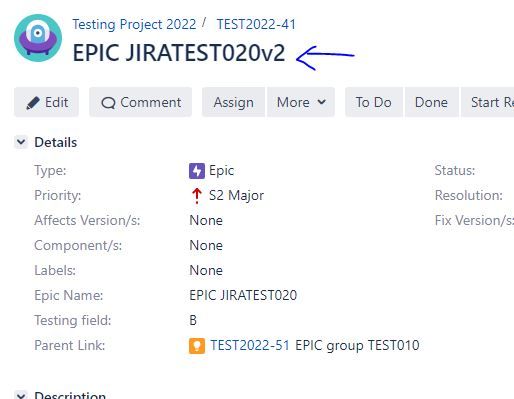514x399 pixels.
Task: Click the Assign button
Action: coord(233,102)
